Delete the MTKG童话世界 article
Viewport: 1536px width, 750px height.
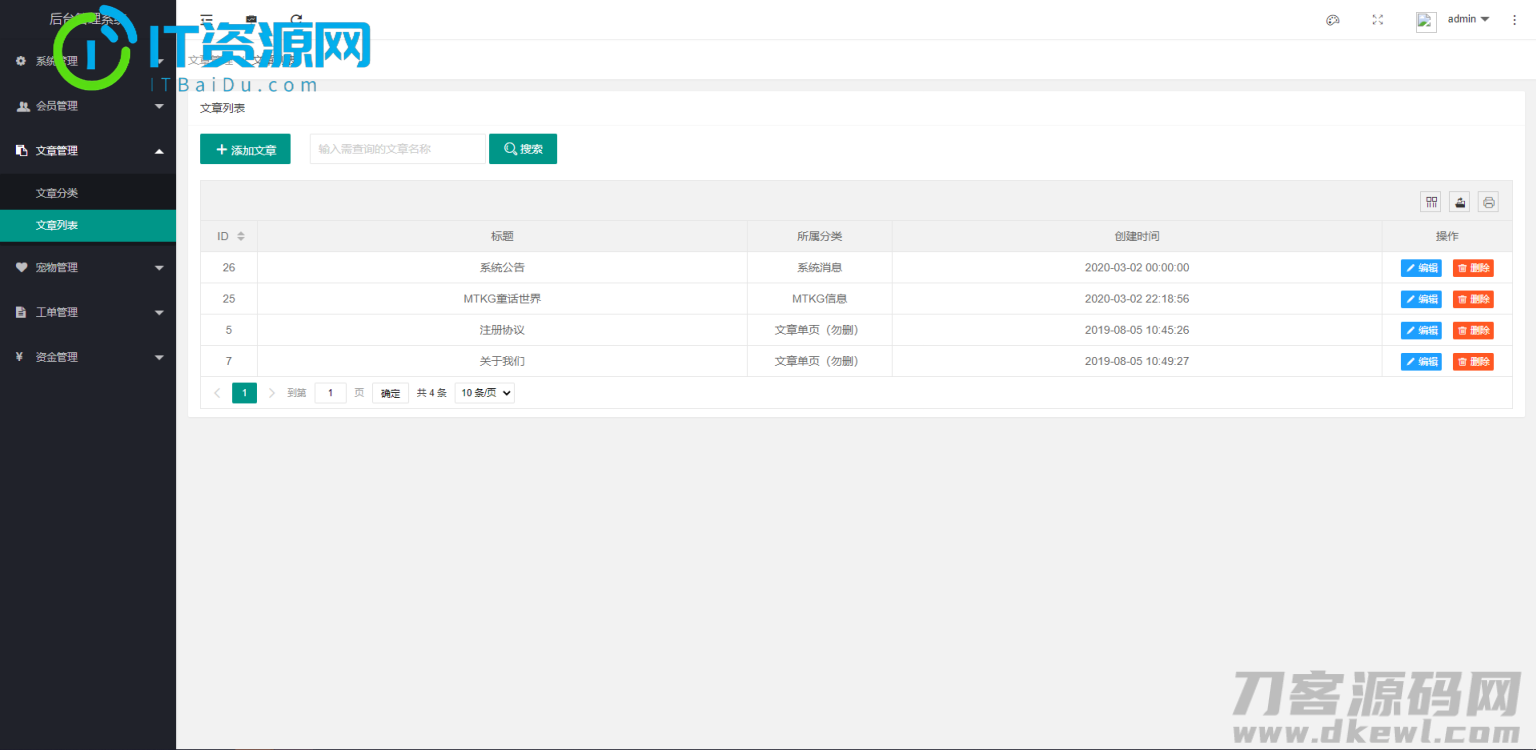[1473, 299]
